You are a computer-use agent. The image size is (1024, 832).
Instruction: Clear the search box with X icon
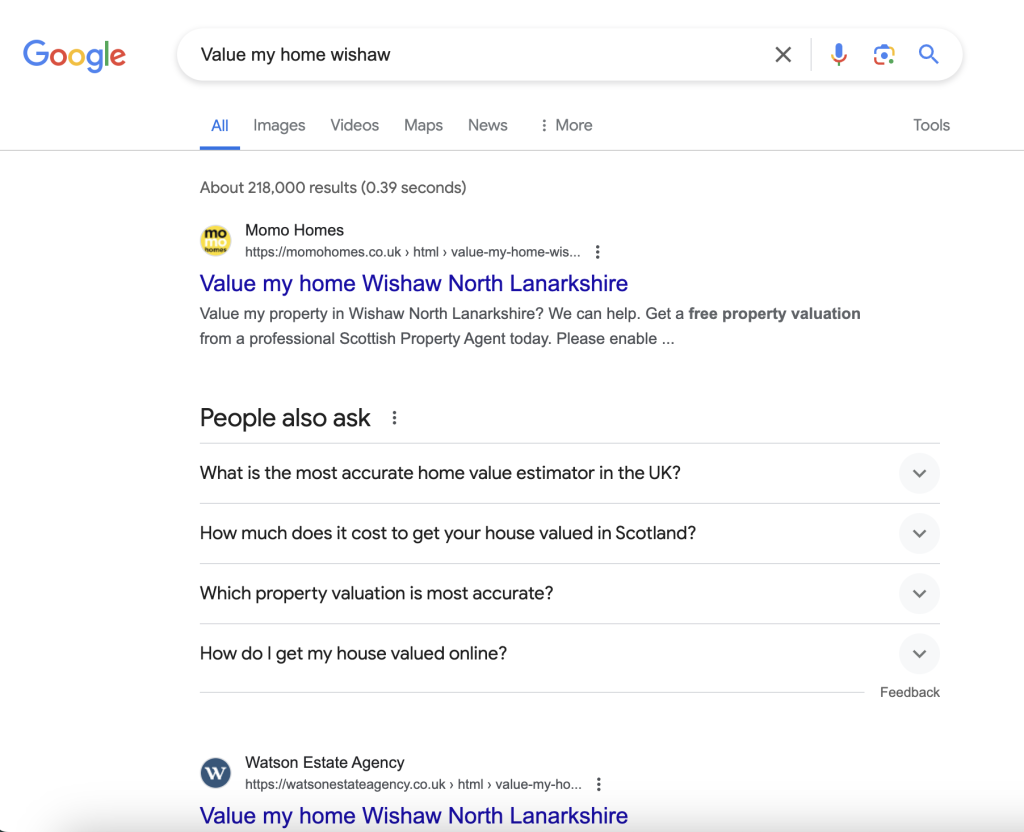click(783, 55)
